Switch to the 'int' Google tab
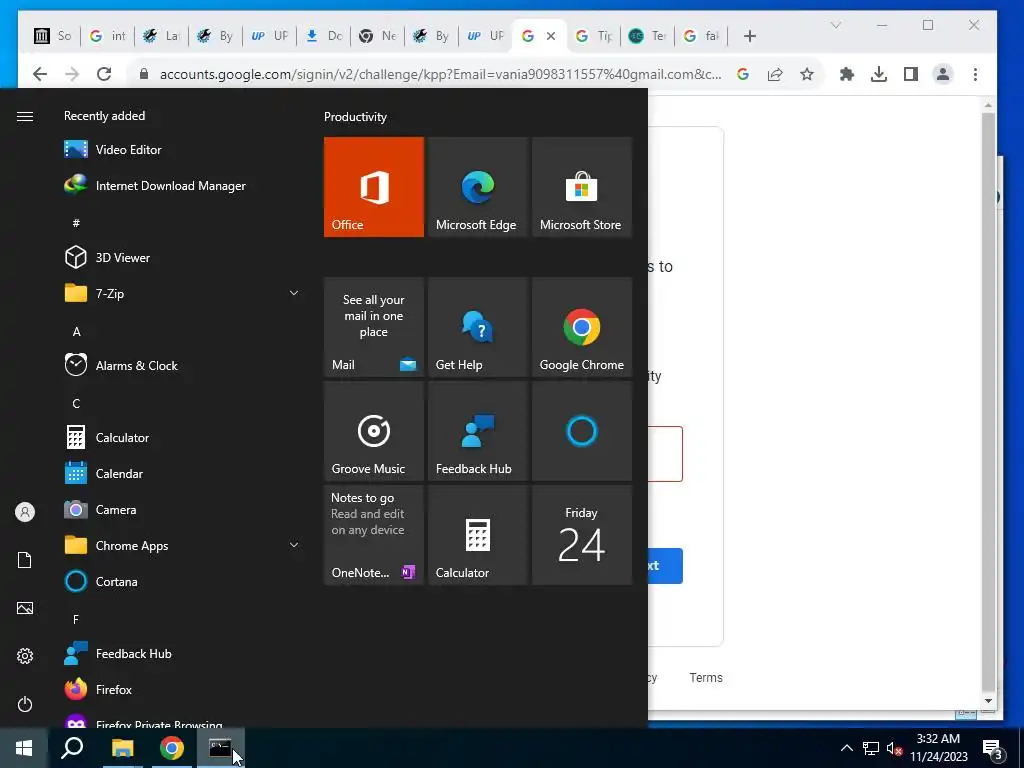The width and height of the screenshot is (1024, 768). click(107, 36)
